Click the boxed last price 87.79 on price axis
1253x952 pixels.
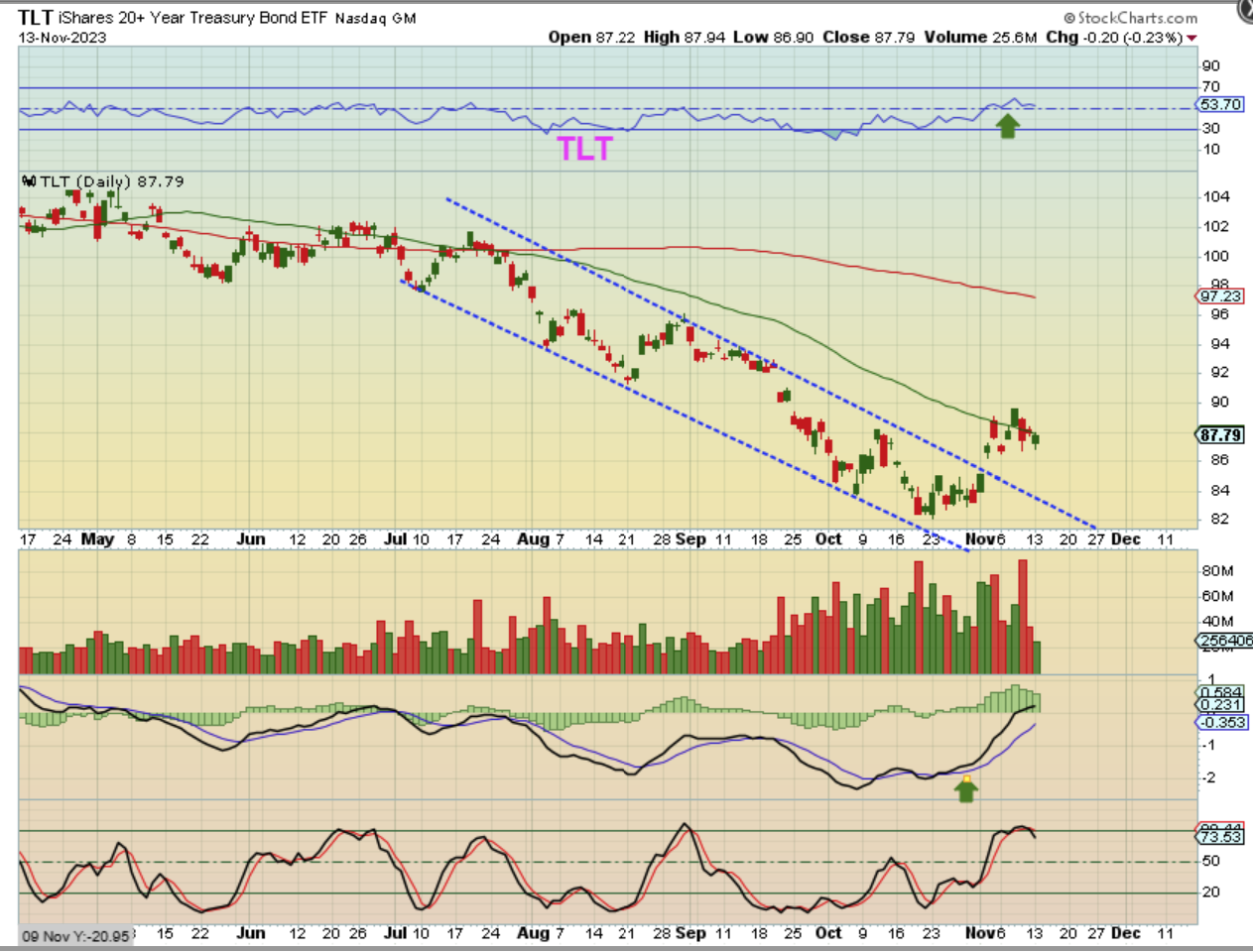[x=1220, y=434]
